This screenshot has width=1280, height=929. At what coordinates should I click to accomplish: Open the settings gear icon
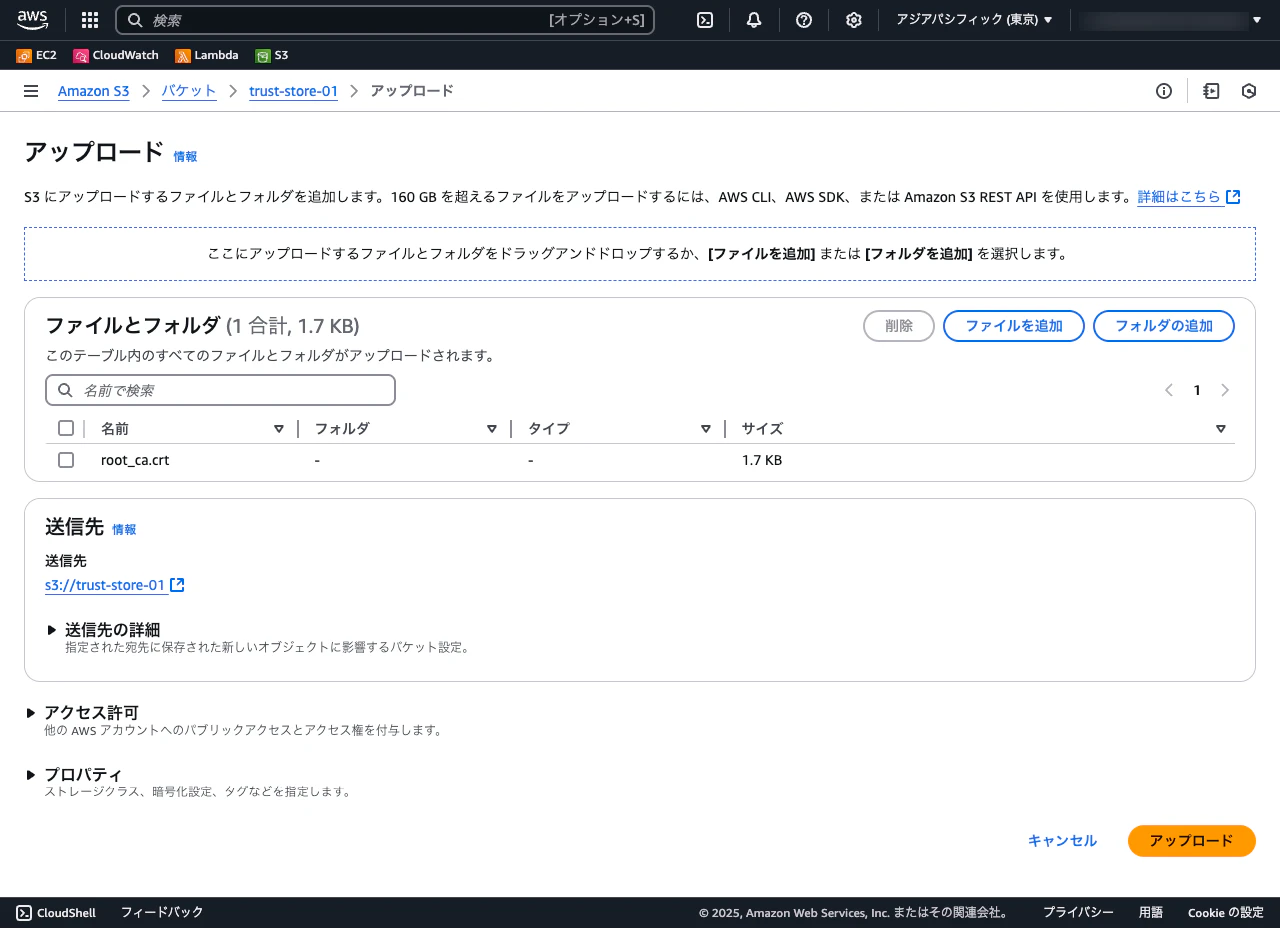[853, 20]
